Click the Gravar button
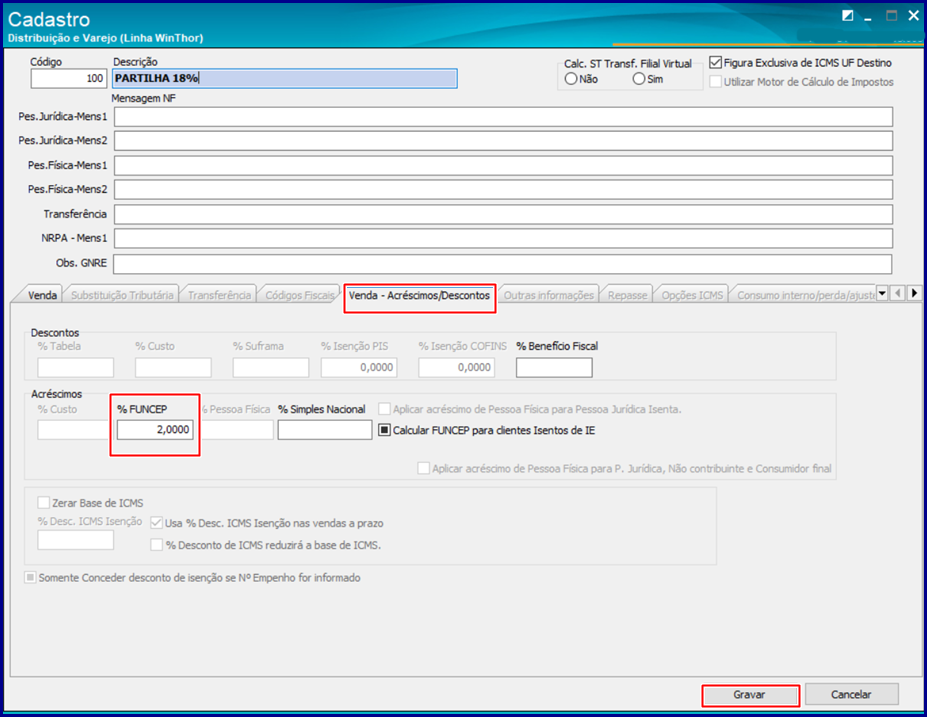927x717 pixels. (750, 695)
